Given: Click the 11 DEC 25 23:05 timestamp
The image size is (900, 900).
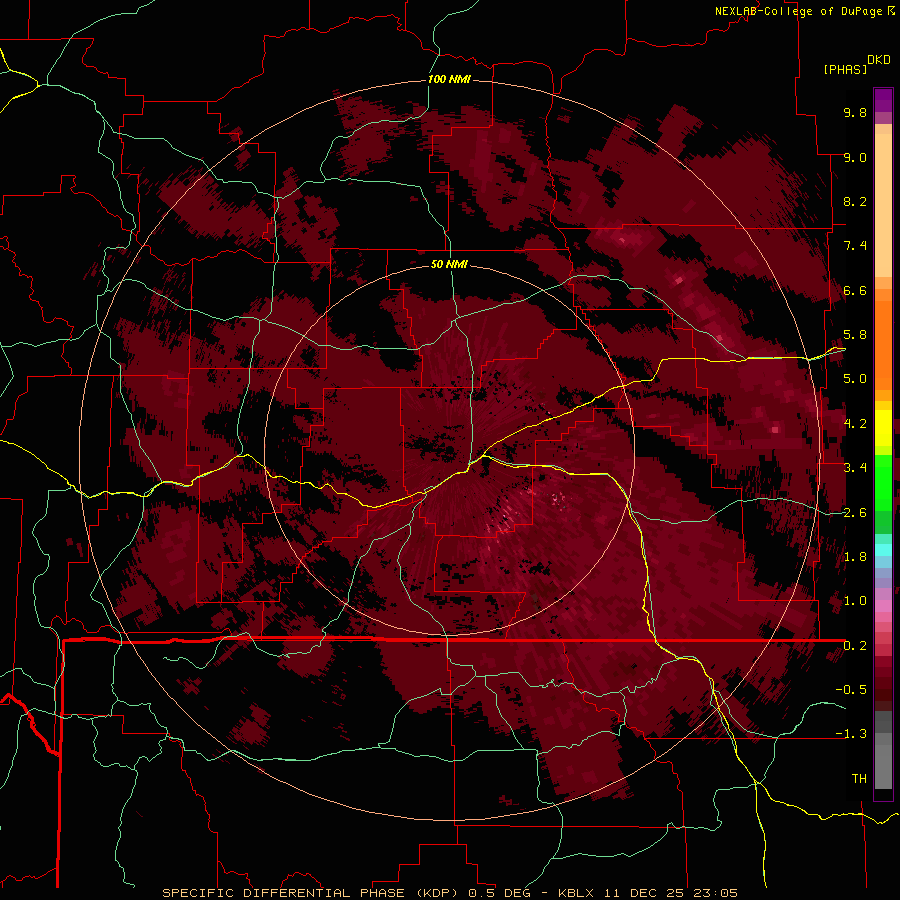Looking at the screenshot, I should (670, 893).
